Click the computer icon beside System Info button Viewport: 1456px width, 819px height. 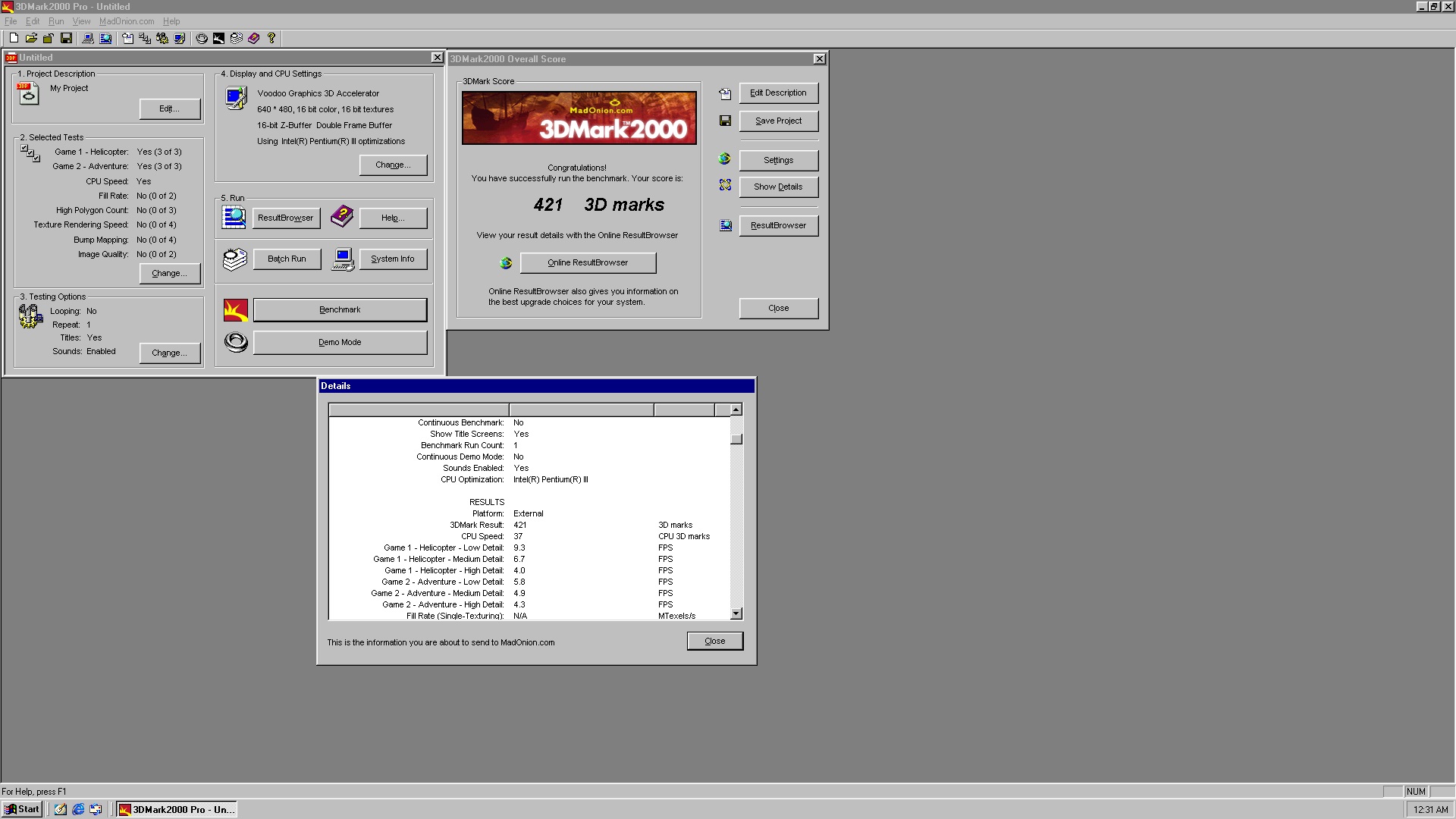[x=343, y=259]
